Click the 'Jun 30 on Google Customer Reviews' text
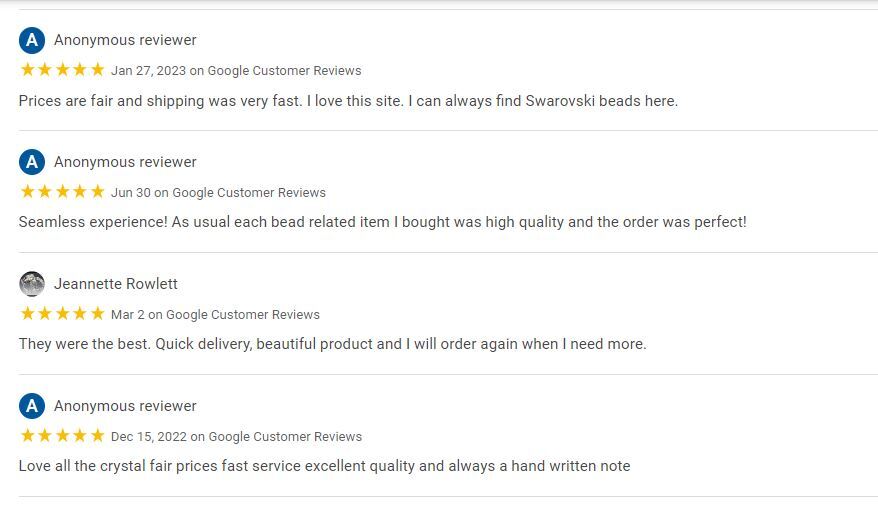This screenshot has height=508, width=878. pyautogui.click(x=218, y=193)
